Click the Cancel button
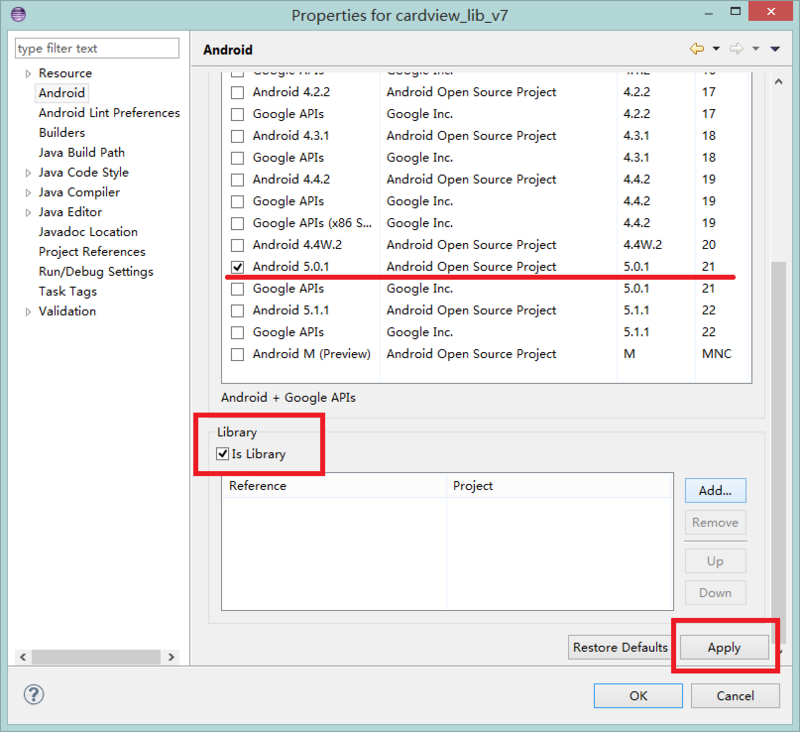 point(735,696)
